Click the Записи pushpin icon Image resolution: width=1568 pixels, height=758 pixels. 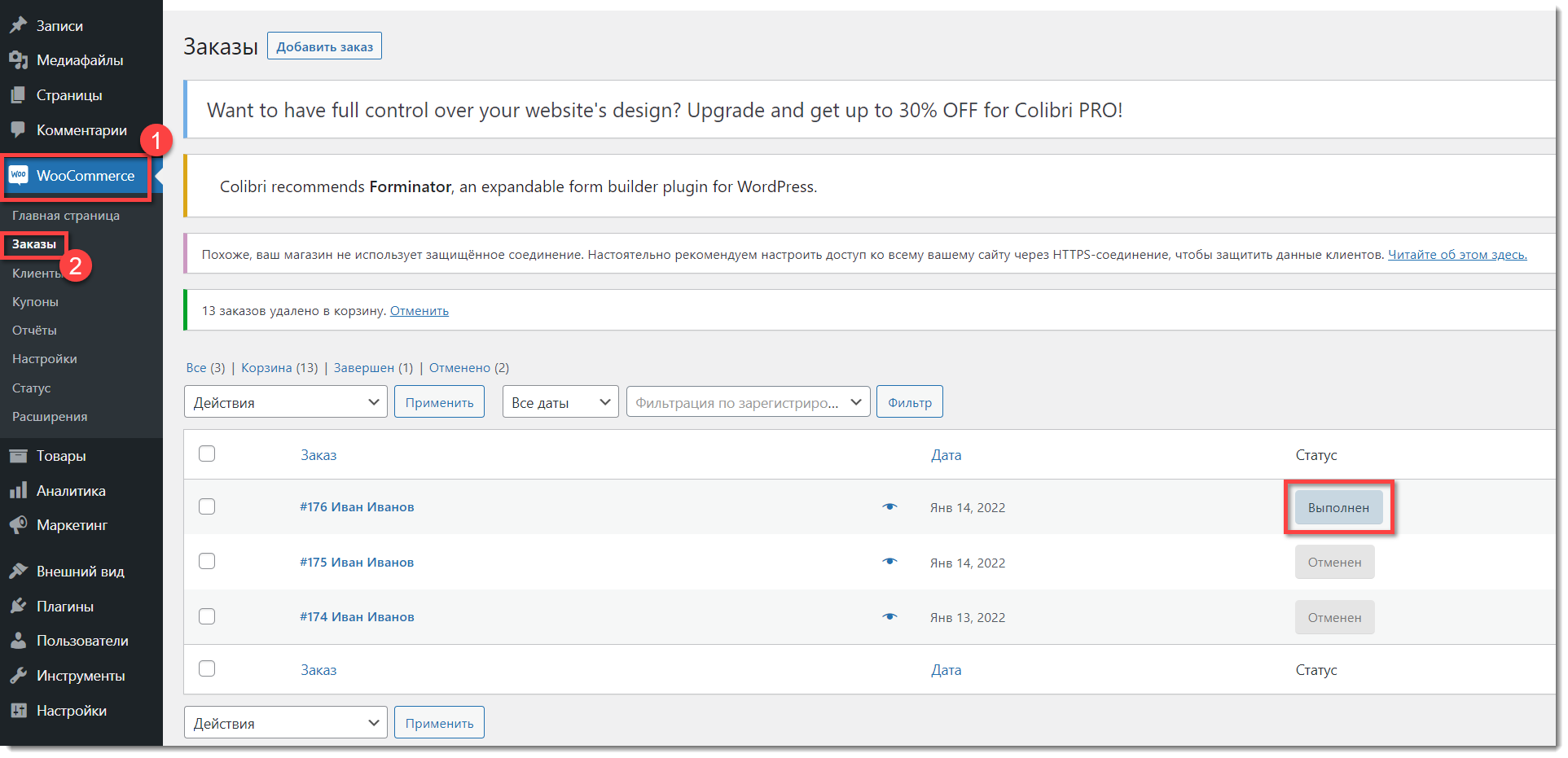(18, 25)
